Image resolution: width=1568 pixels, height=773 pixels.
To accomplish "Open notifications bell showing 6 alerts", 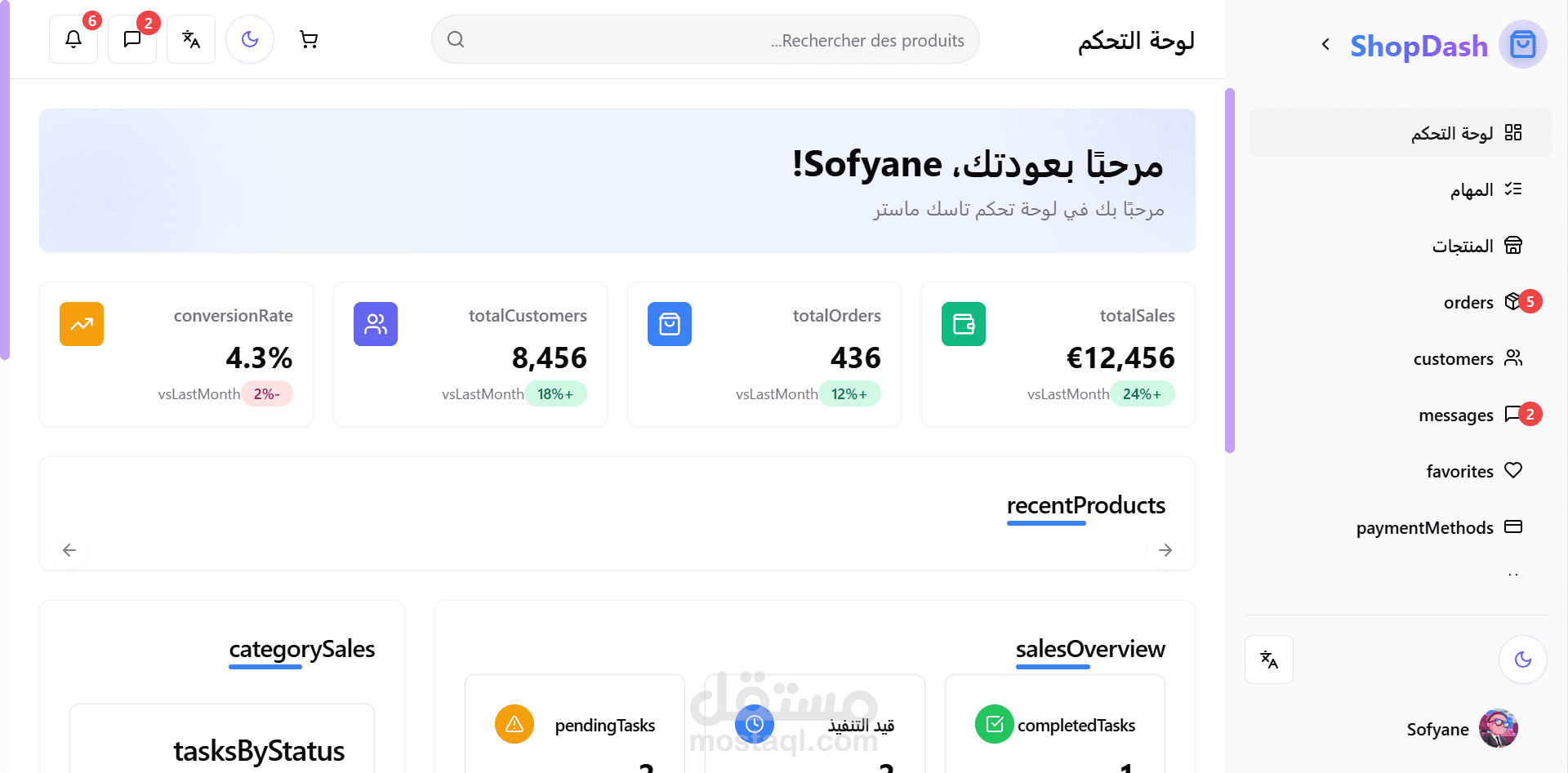I will pyautogui.click(x=73, y=38).
